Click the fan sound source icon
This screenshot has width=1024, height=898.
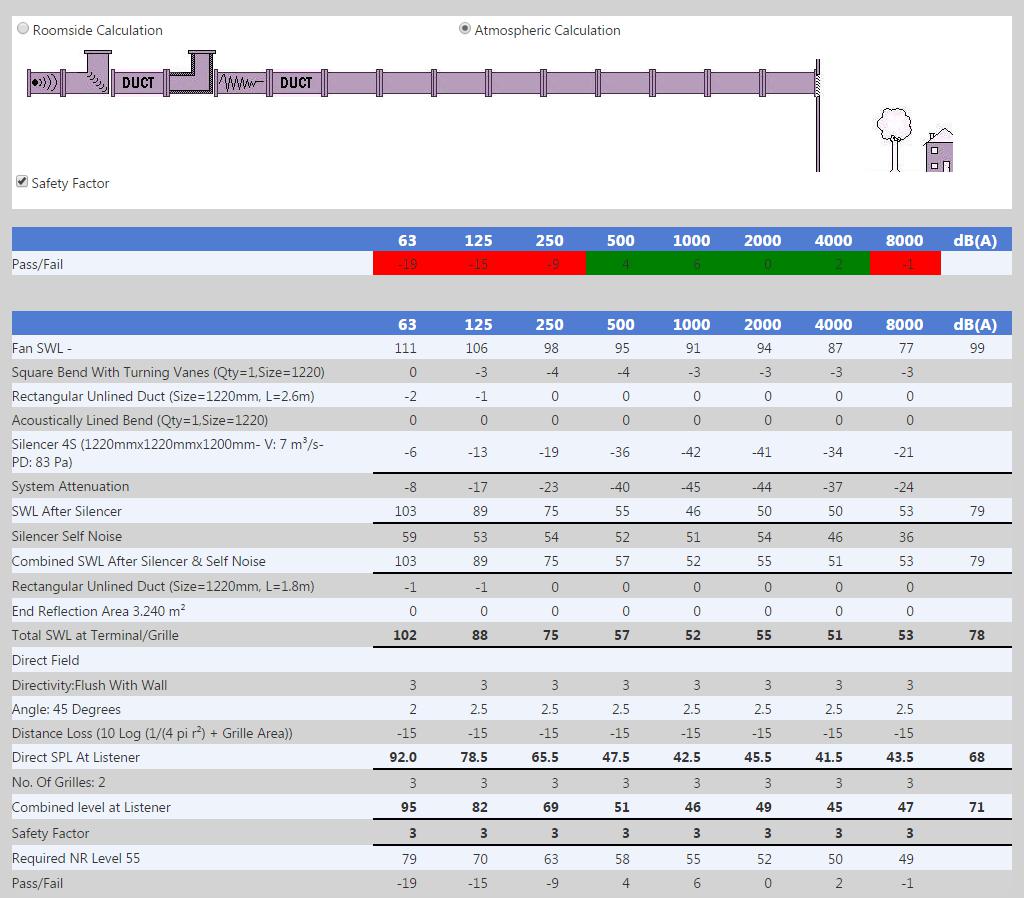coord(43,83)
